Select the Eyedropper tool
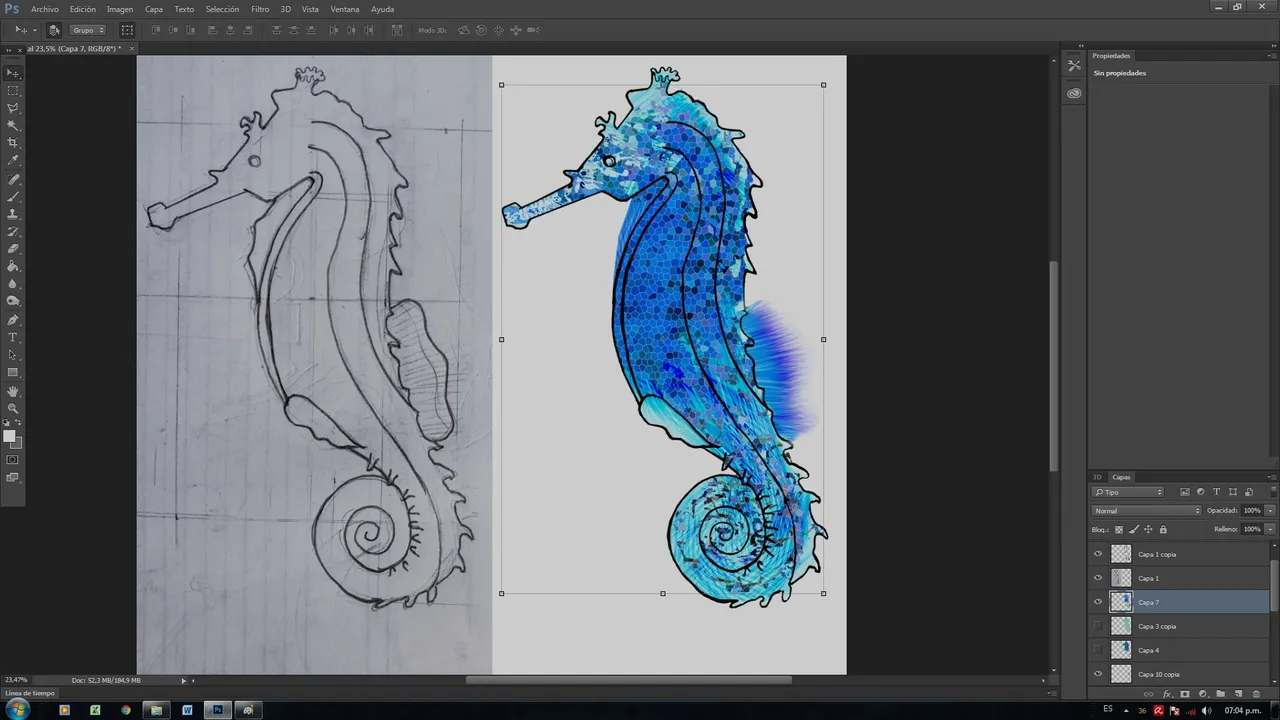 pyautogui.click(x=13, y=160)
